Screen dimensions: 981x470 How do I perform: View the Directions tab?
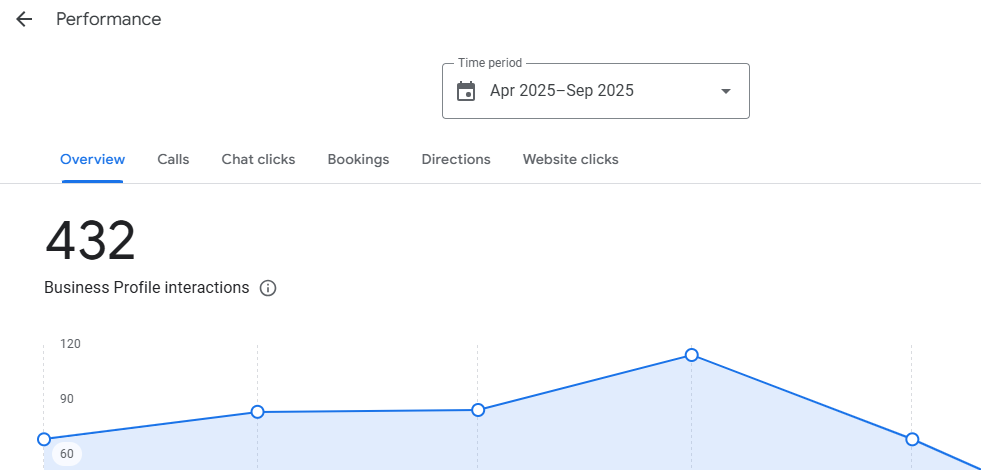pos(456,160)
